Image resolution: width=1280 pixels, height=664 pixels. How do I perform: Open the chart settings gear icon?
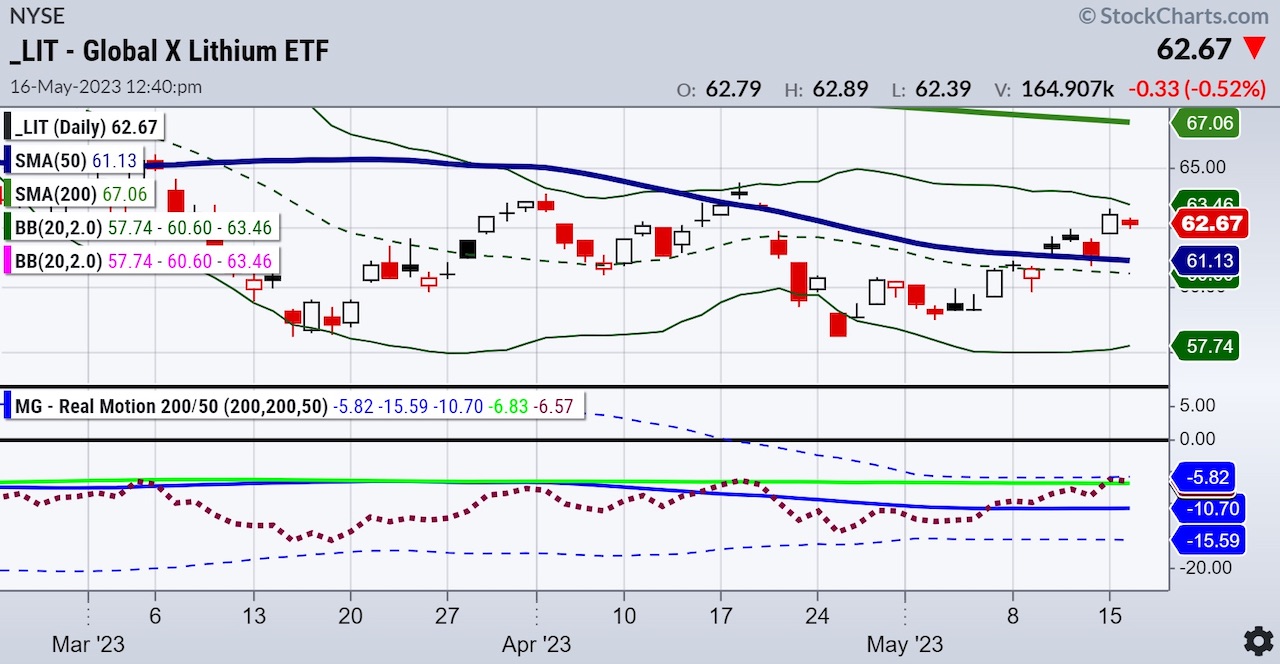[1258, 642]
